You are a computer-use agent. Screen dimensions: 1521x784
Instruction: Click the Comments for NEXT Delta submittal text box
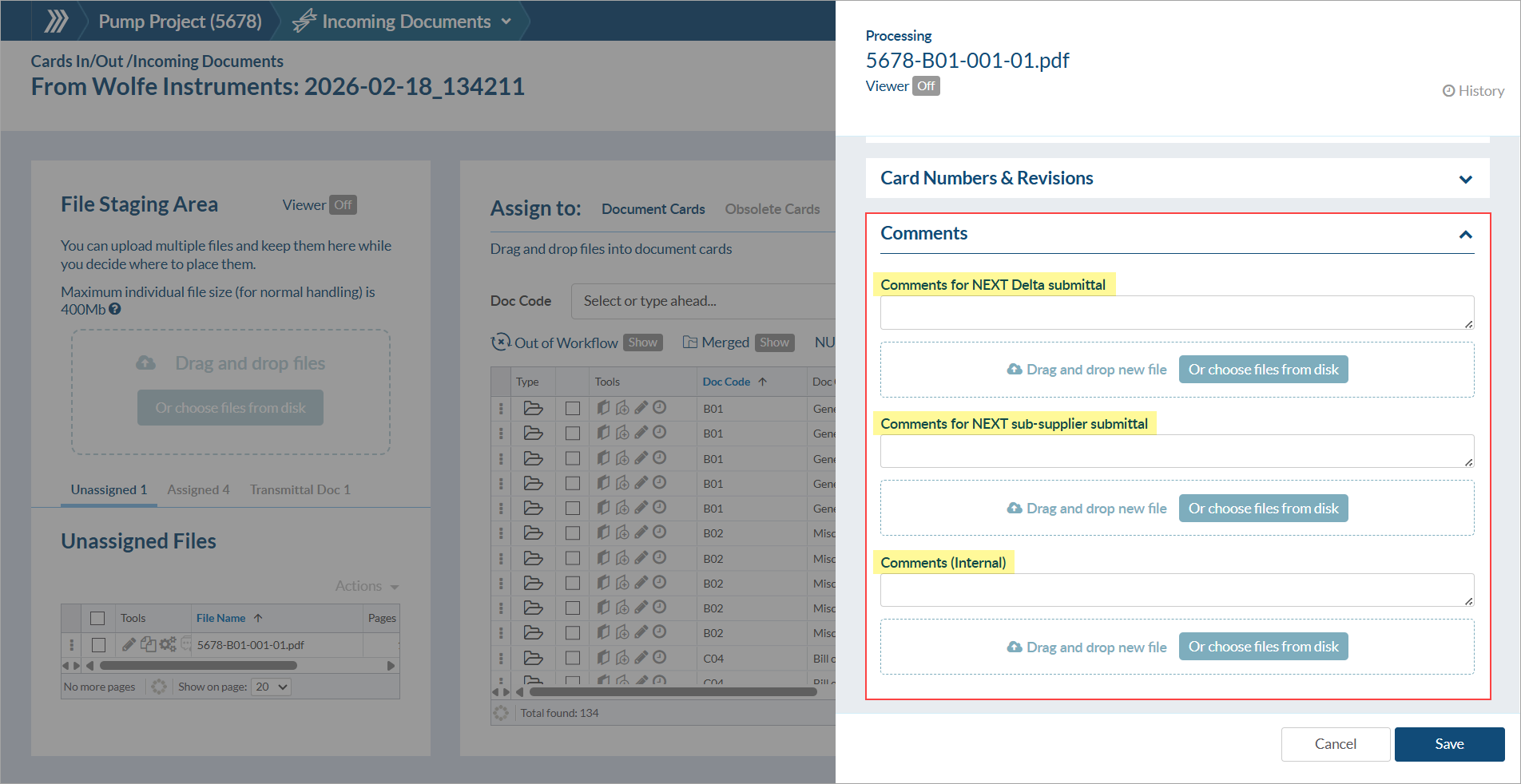(x=1177, y=312)
